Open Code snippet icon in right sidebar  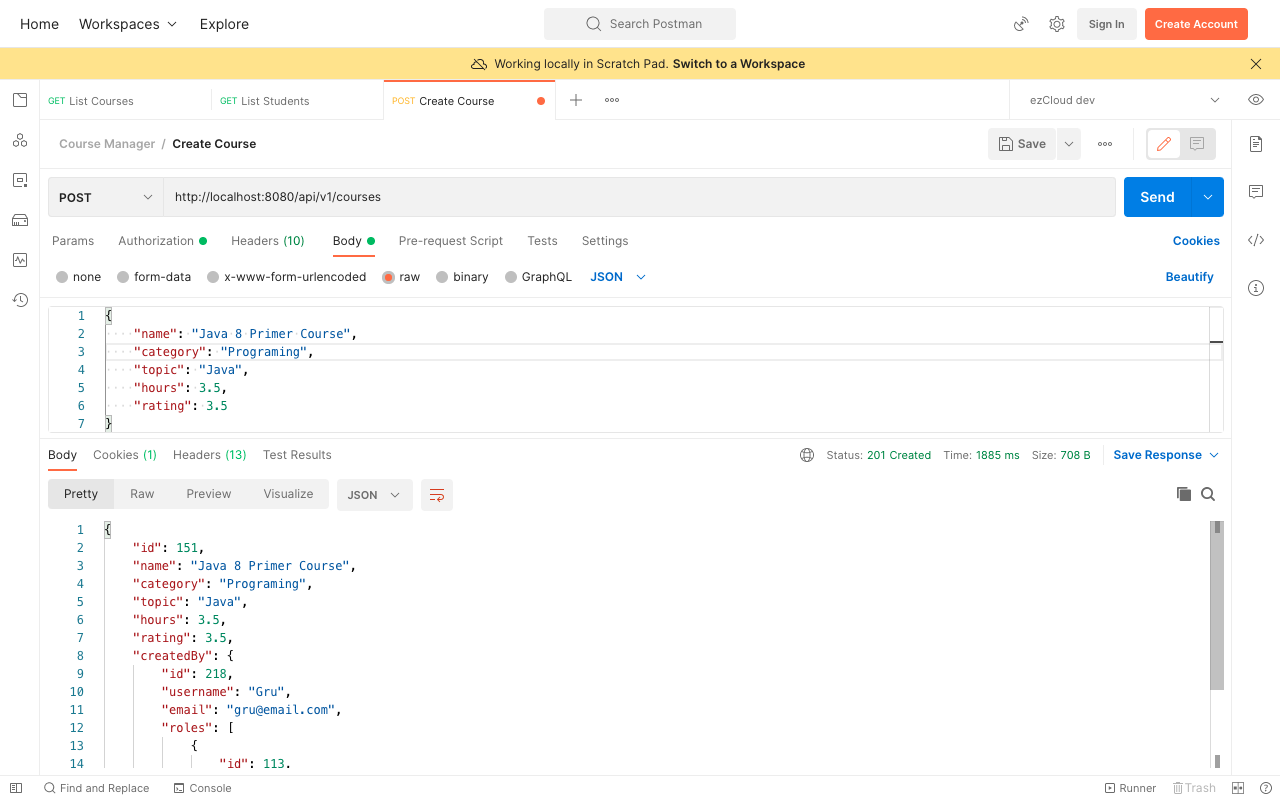pyautogui.click(x=1256, y=240)
